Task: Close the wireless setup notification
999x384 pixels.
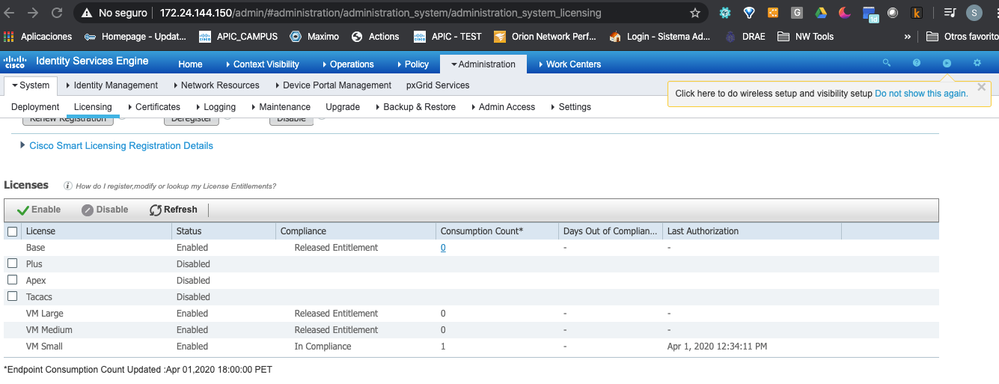Action: (x=981, y=87)
